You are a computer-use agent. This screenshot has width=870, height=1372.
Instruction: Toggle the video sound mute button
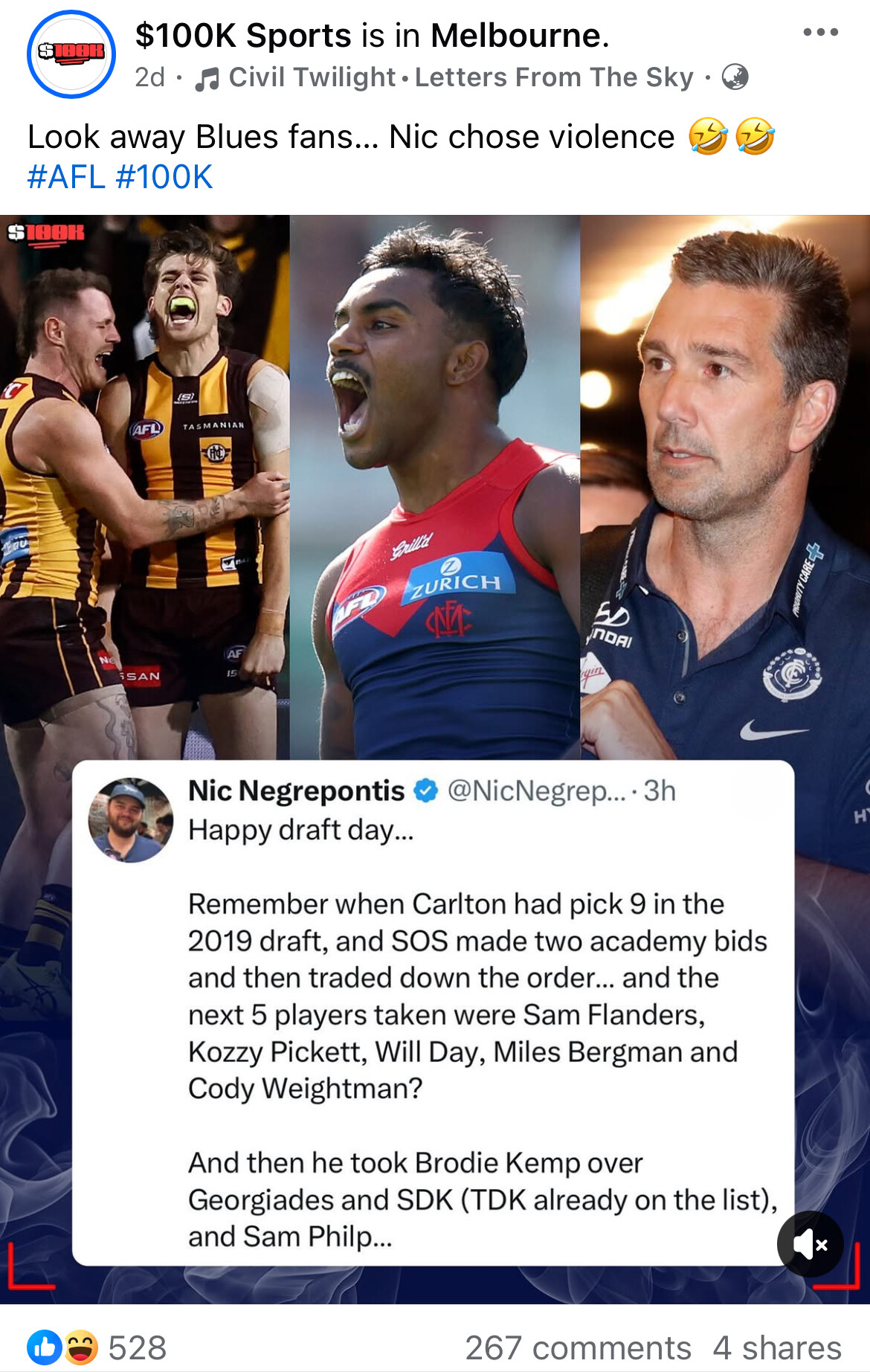coord(810,1244)
